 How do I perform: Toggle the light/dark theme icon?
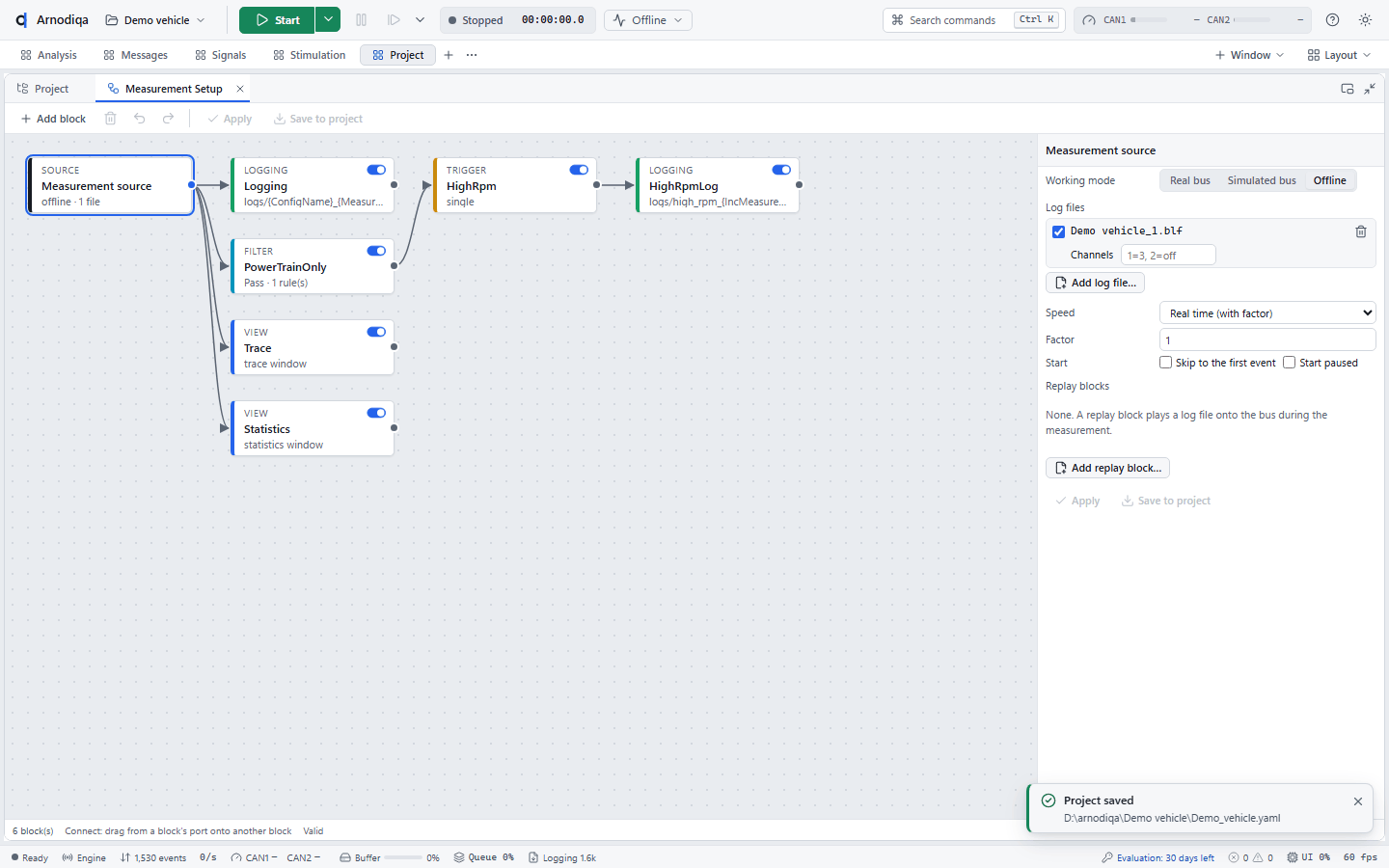(1366, 20)
